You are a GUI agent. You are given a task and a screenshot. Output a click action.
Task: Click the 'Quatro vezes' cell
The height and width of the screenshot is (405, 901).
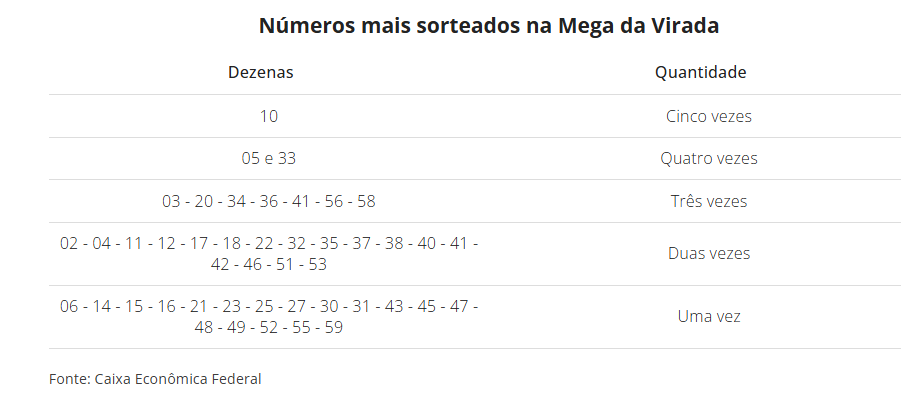click(708, 158)
